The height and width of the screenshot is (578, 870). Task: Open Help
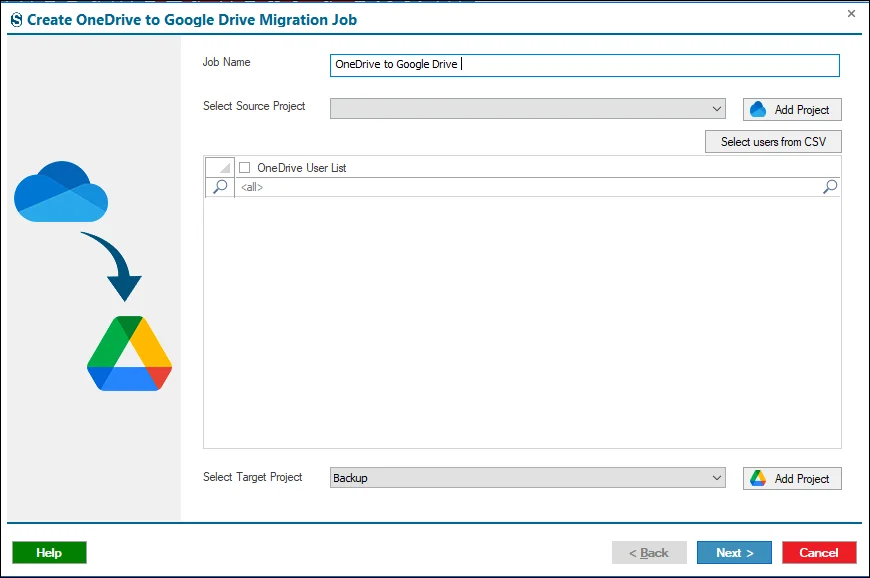click(x=49, y=552)
